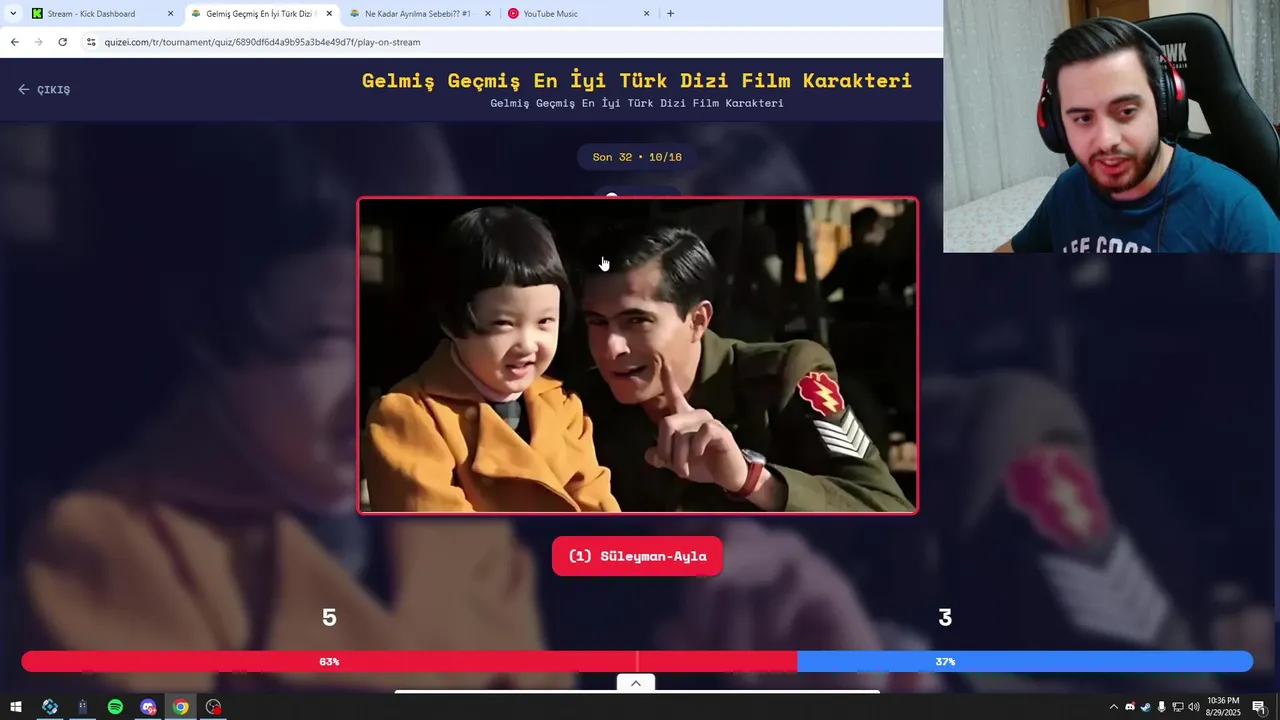
Task: Click the Son 32 • 10/16 round badge
Action: click(637, 157)
